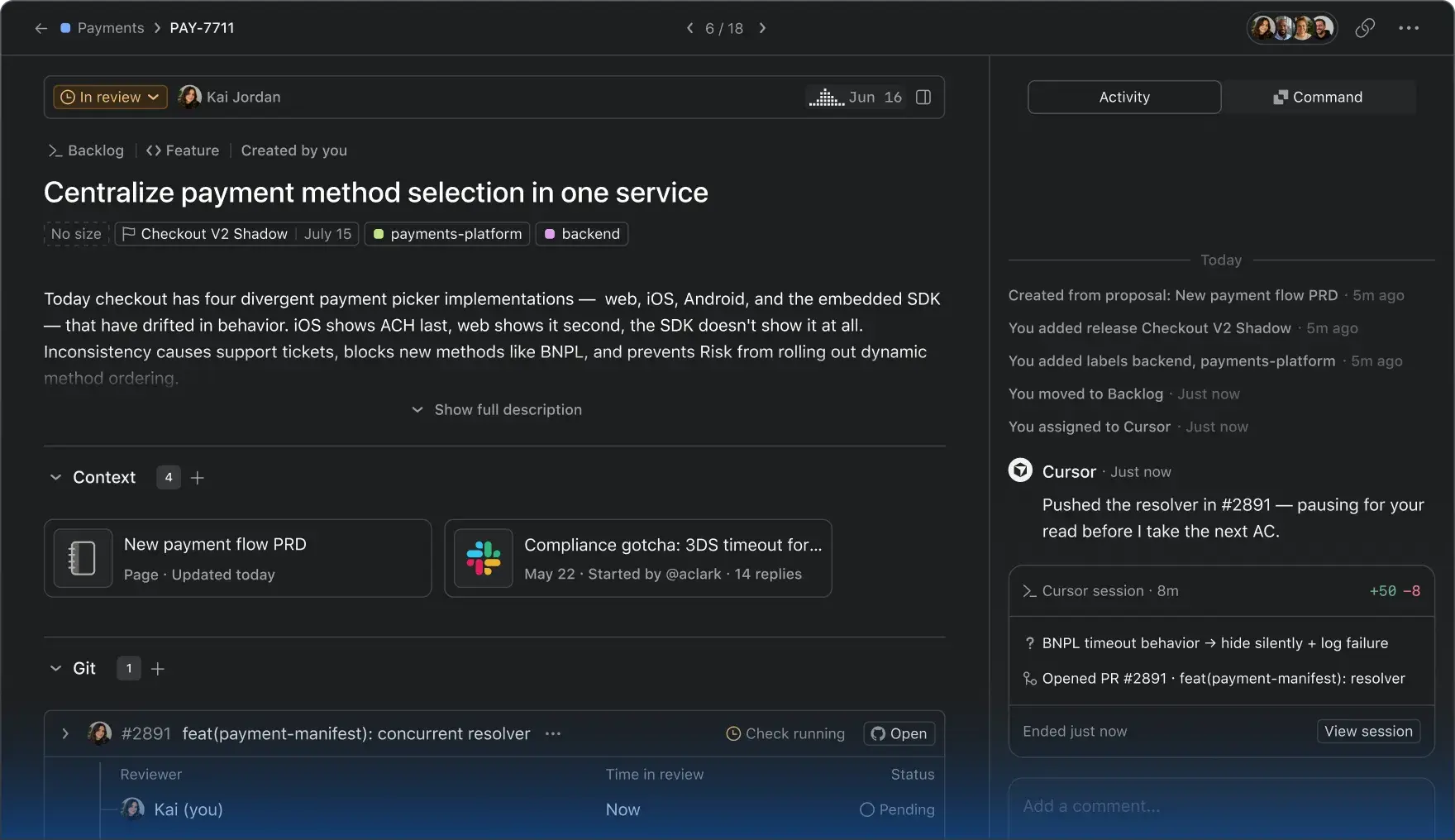View the Check running status
The width and height of the screenshot is (1455, 840).
(x=785, y=733)
